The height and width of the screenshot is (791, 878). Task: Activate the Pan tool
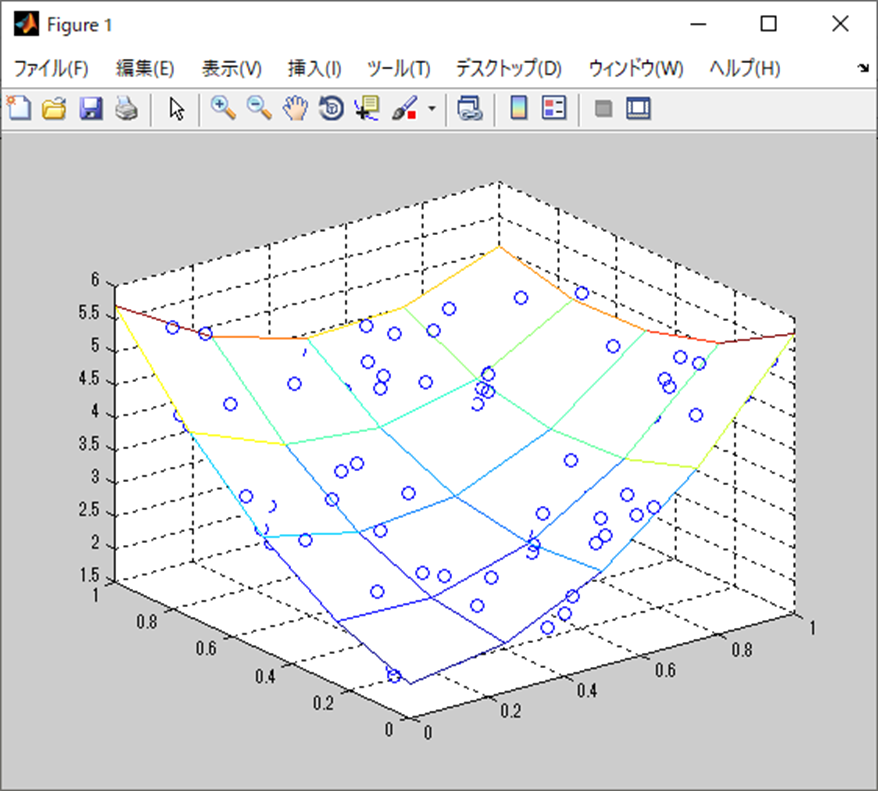click(294, 108)
